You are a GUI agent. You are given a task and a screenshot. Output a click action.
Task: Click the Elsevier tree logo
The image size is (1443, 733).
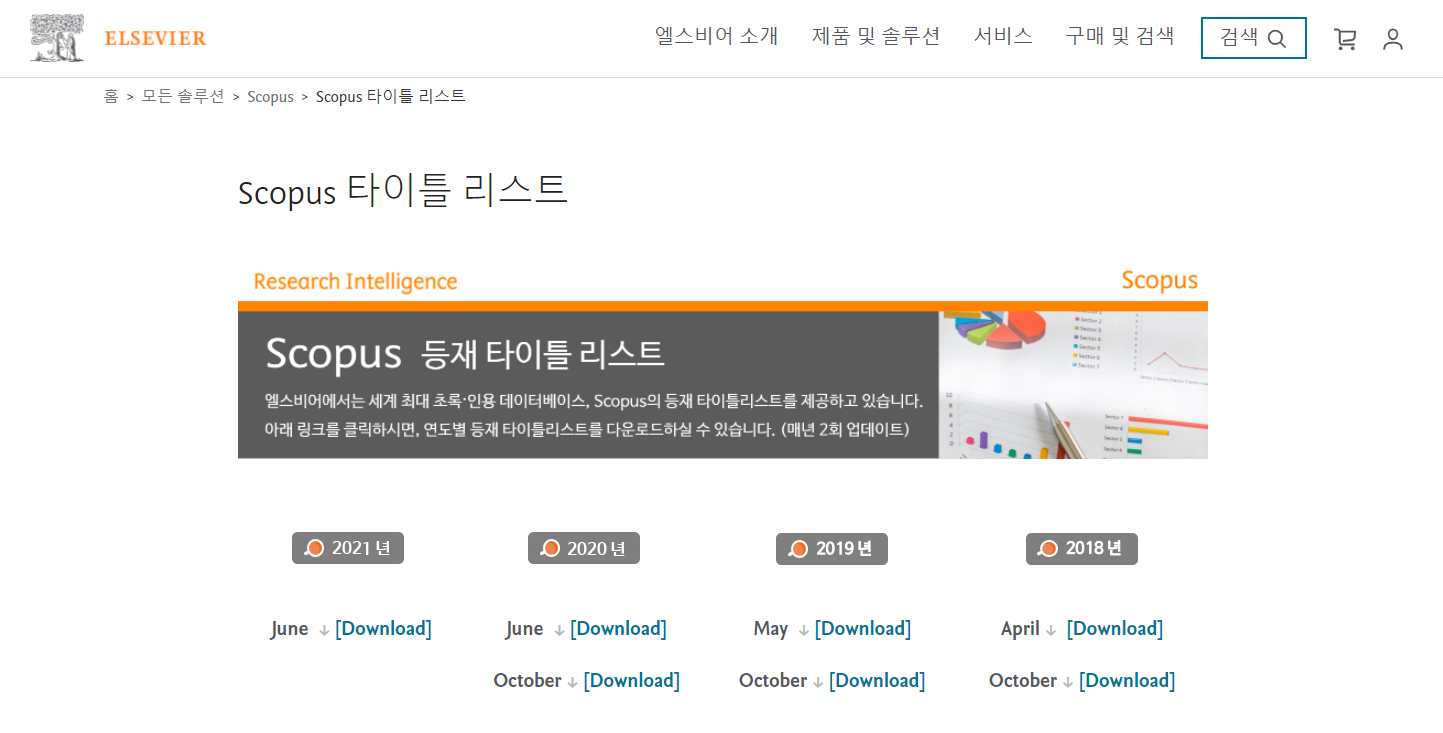tap(57, 38)
